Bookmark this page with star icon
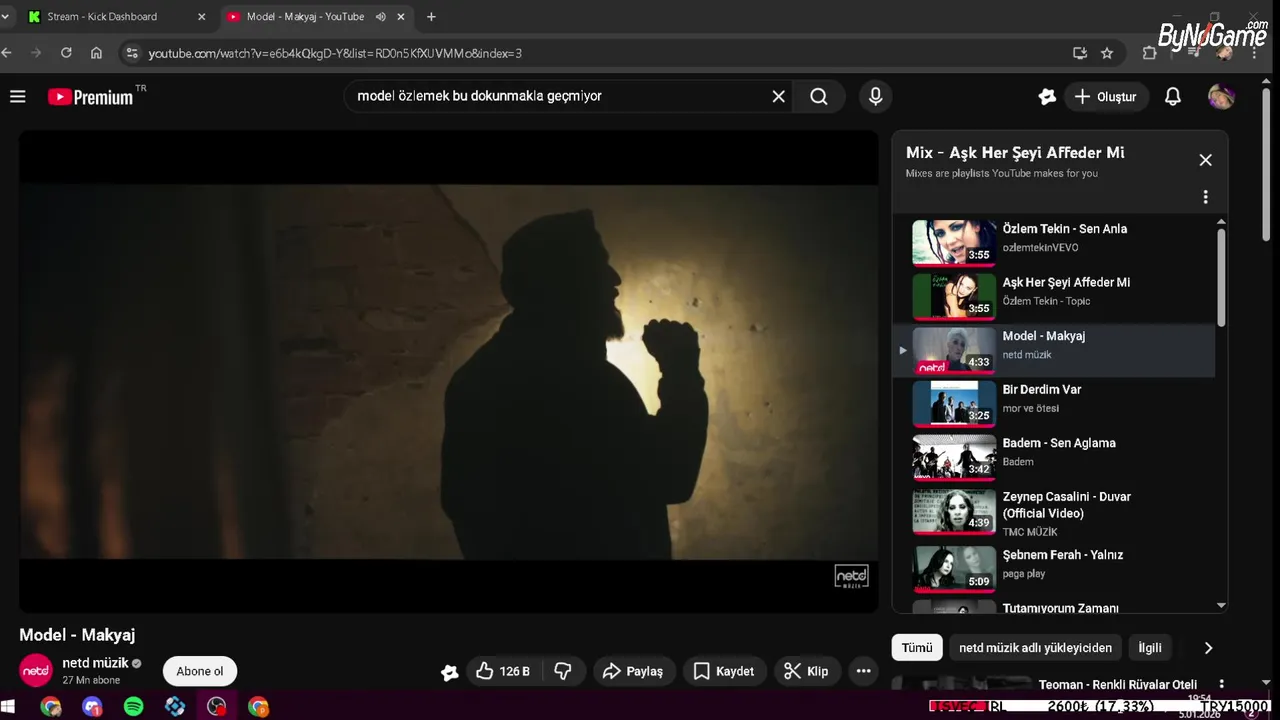 1107,53
